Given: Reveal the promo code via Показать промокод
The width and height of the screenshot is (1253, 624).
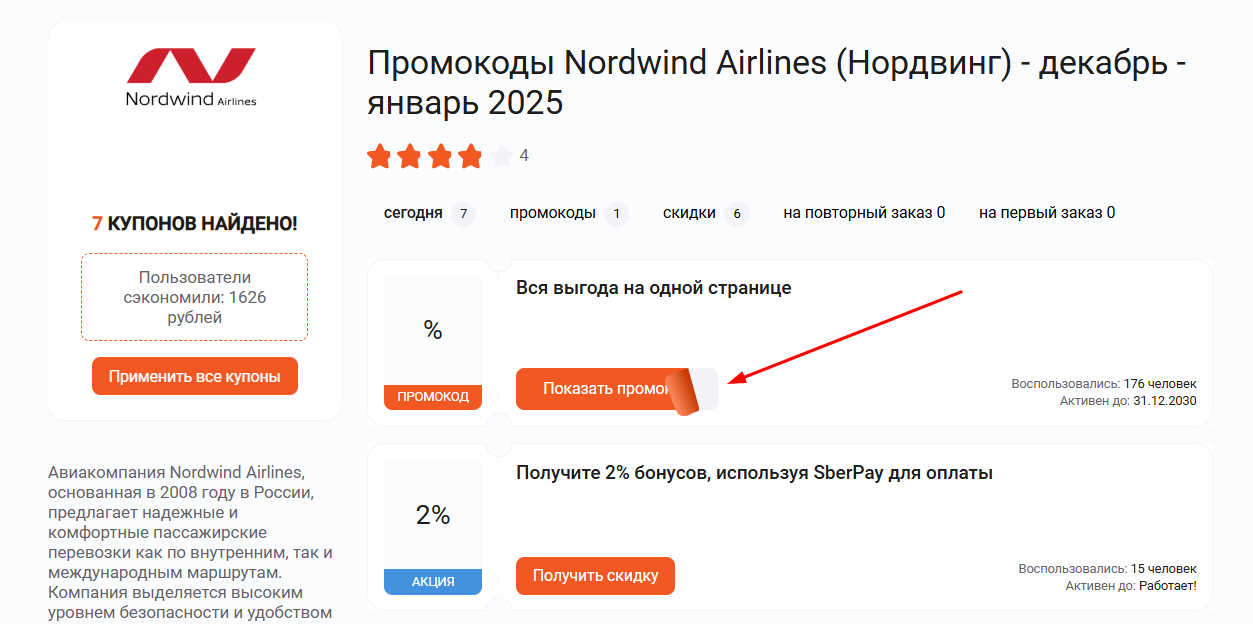Looking at the screenshot, I should pyautogui.click(x=598, y=388).
